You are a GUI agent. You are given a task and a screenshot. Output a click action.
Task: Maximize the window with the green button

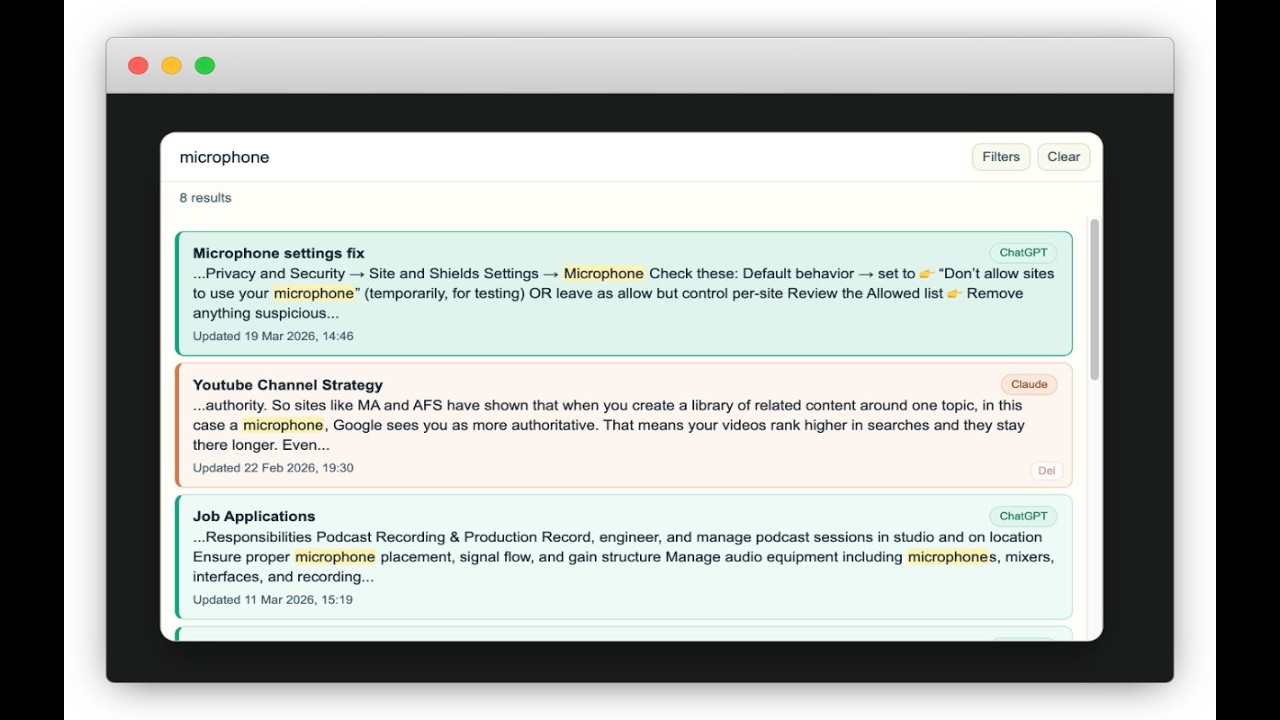pos(205,66)
